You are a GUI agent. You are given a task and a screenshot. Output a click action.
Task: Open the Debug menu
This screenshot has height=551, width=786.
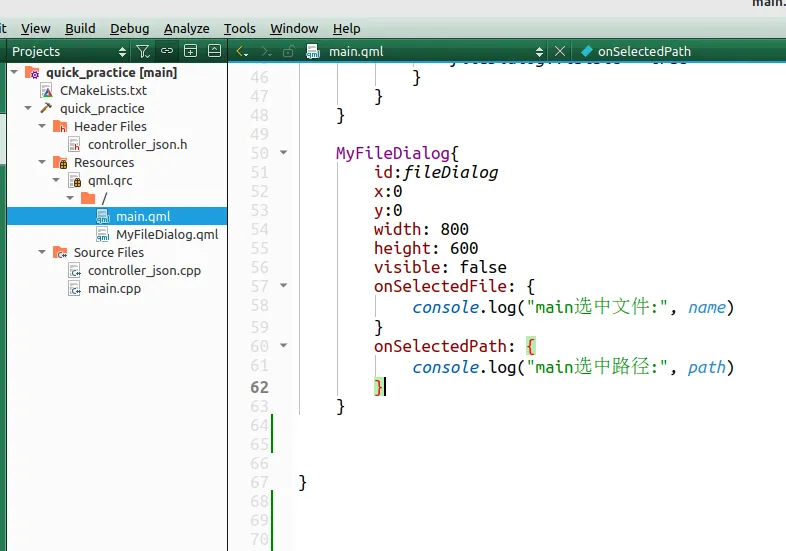click(x=129, y=29)
